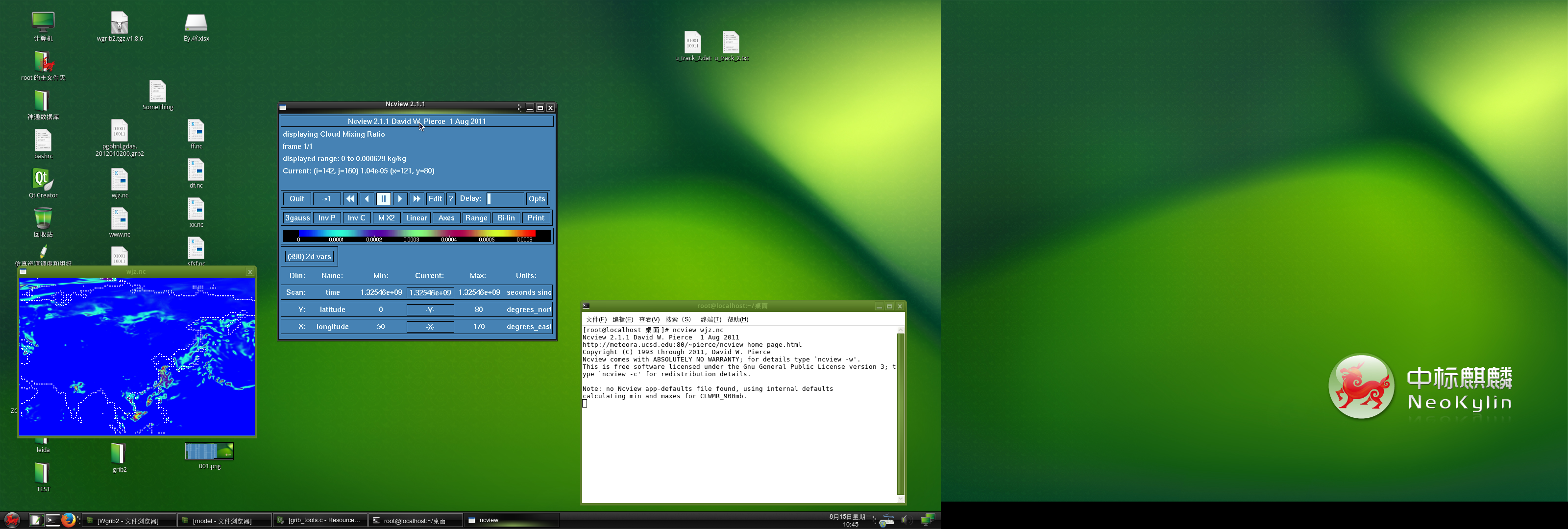Select the 回收站 trash icon
Screen dimensions: 1568x529
(x=43, y=223)
